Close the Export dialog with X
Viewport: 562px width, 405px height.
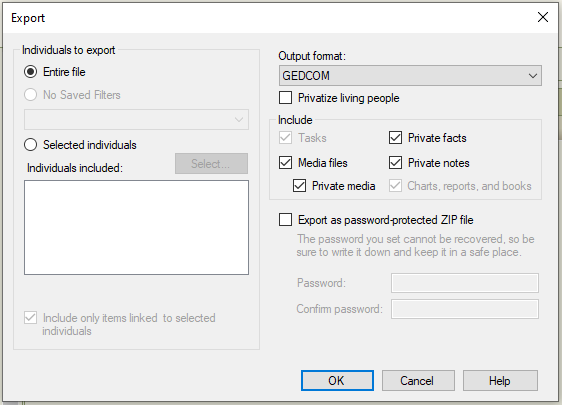[x=543, y=17]
